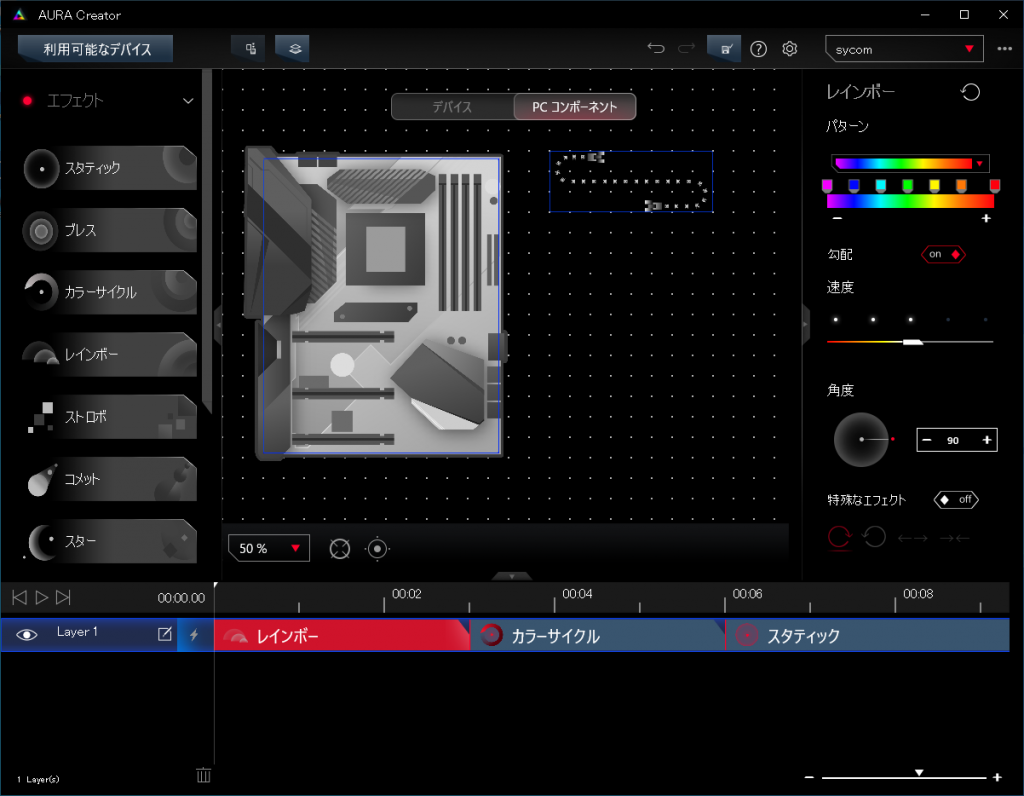The height and width of the screenshot is (796, 1024).
Task: Select the ストロボ effect
Action: tap(110, 417)
